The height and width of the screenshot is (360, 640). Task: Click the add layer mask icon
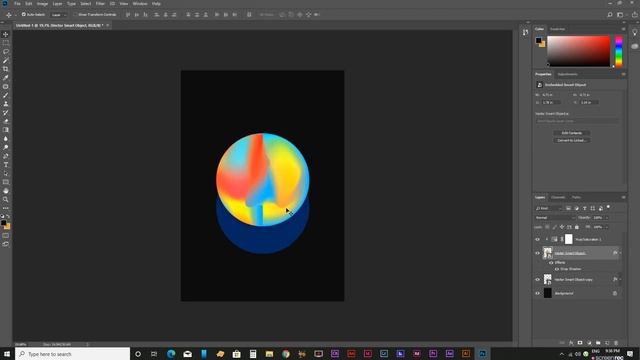click(x=580, y=343)
